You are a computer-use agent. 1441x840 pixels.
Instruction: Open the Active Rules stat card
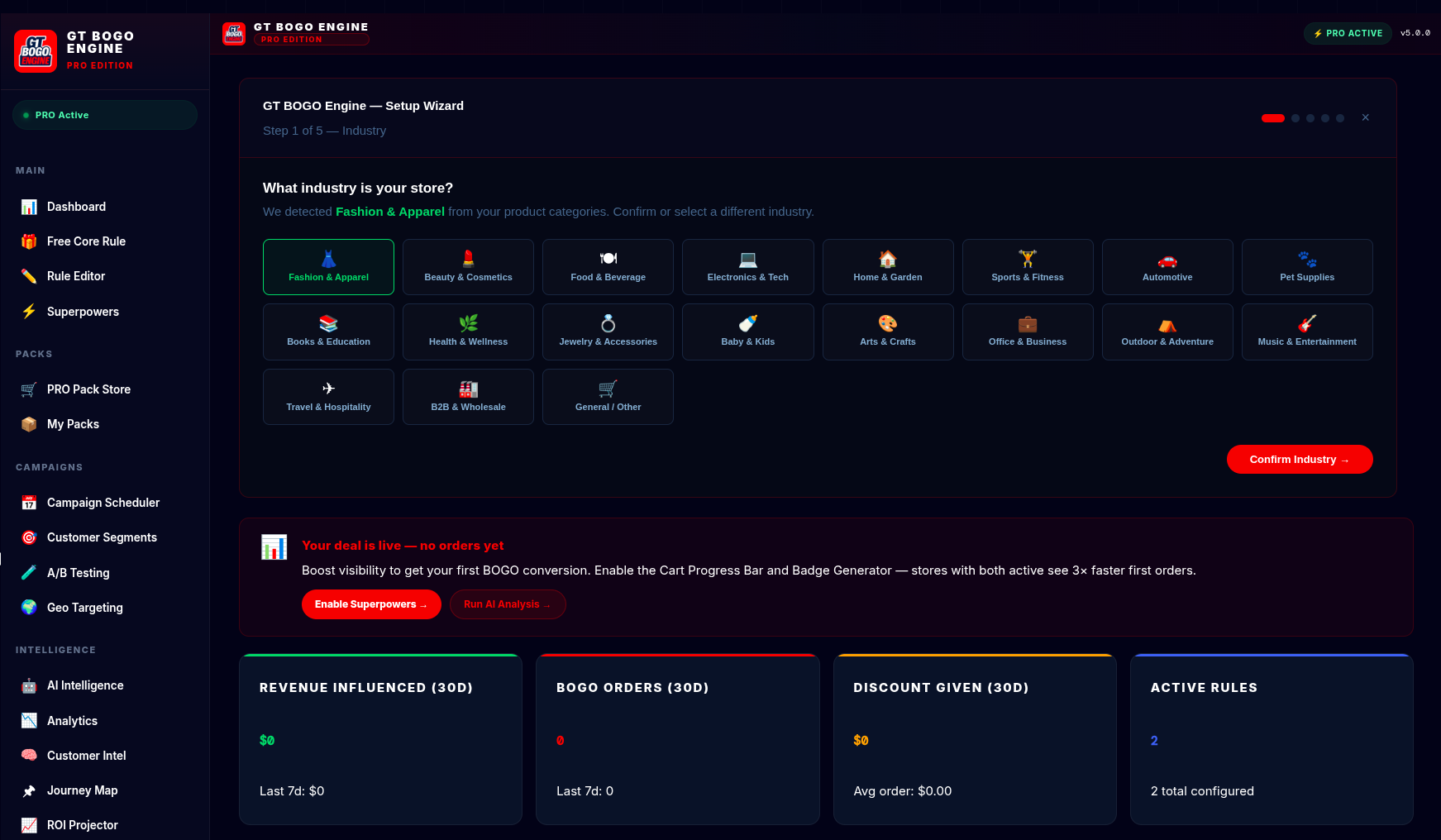1272,739
